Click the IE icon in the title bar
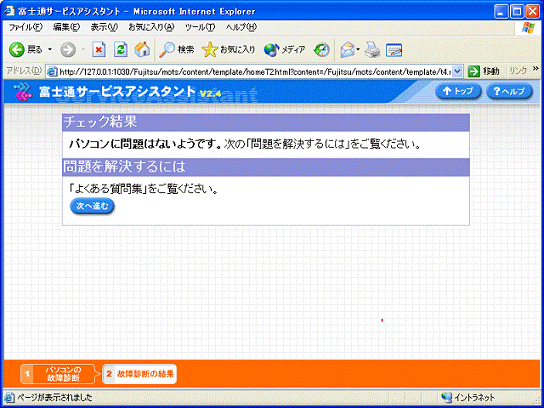Viewport: 544px width, 408px height. pos(9,11)
